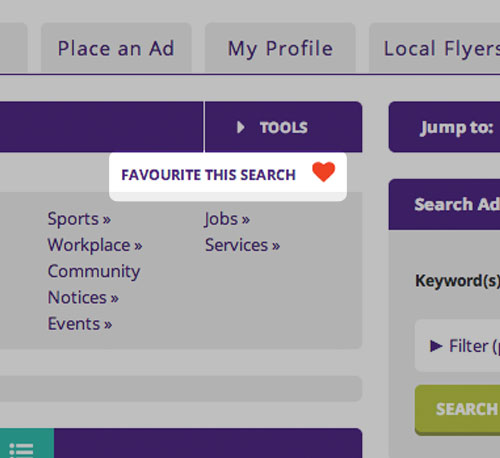Click the teal list view icon
Screen dimensions: 500x458
(x=21, y=449)
